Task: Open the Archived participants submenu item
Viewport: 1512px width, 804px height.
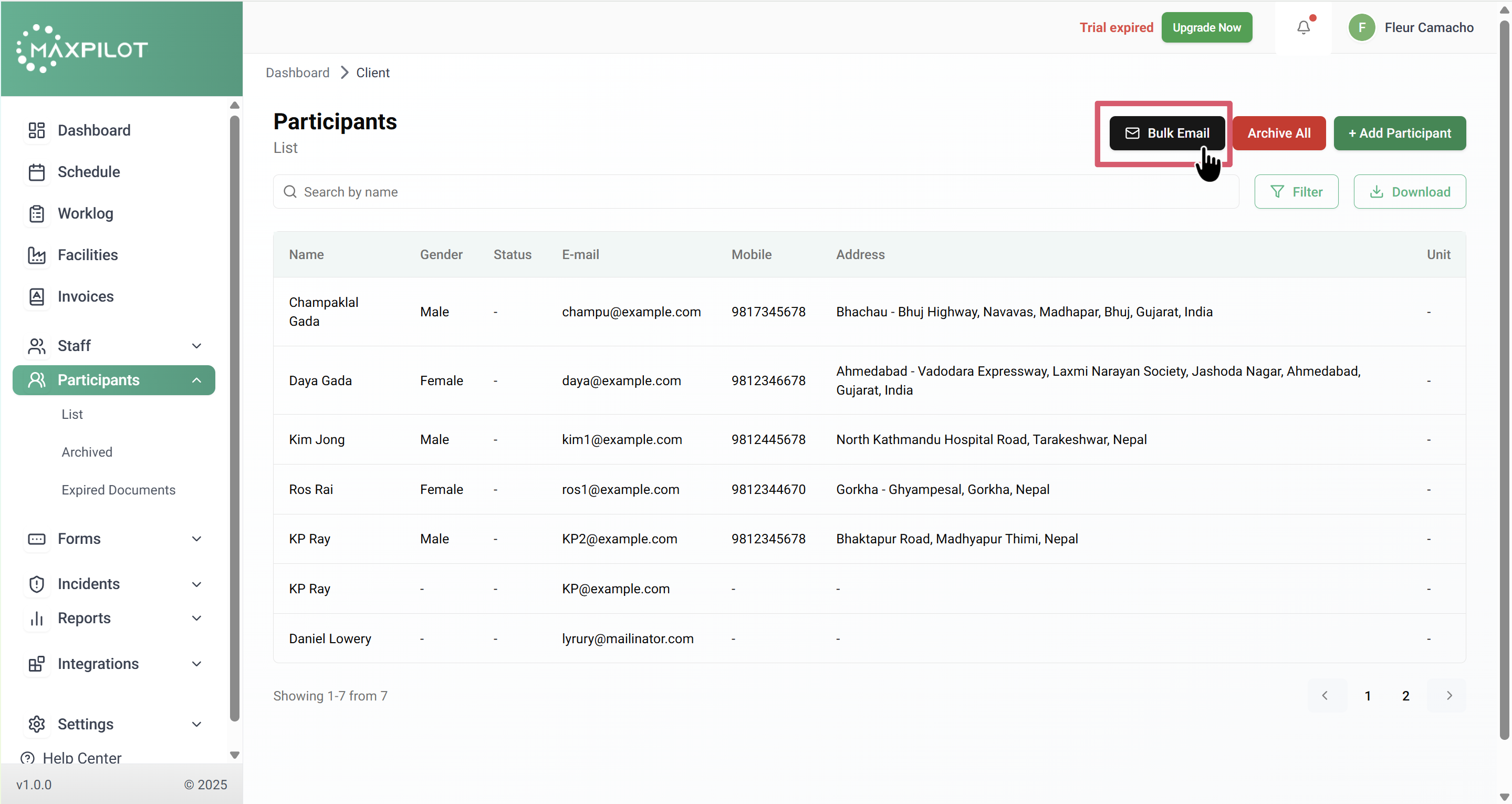Action: 87,451
